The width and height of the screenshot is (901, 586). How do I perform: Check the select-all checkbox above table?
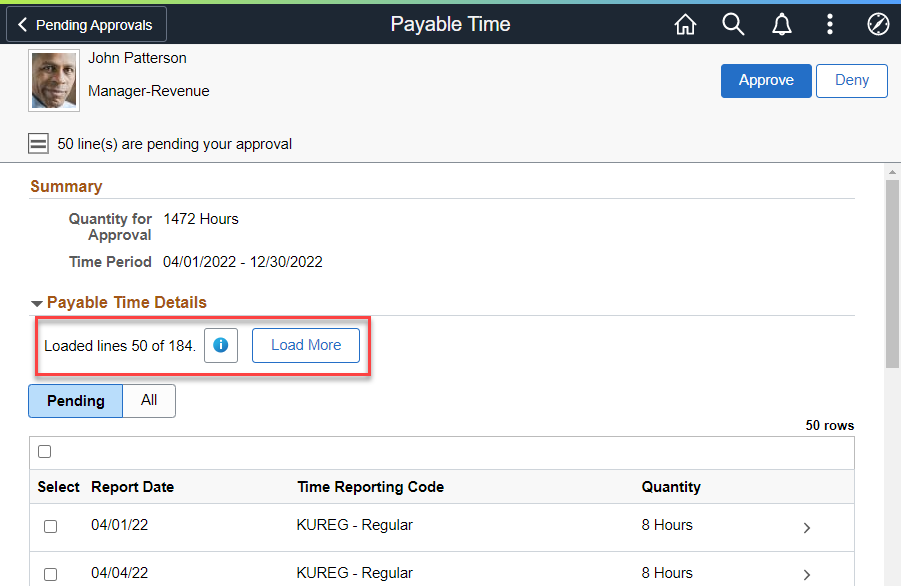point(45,452)
